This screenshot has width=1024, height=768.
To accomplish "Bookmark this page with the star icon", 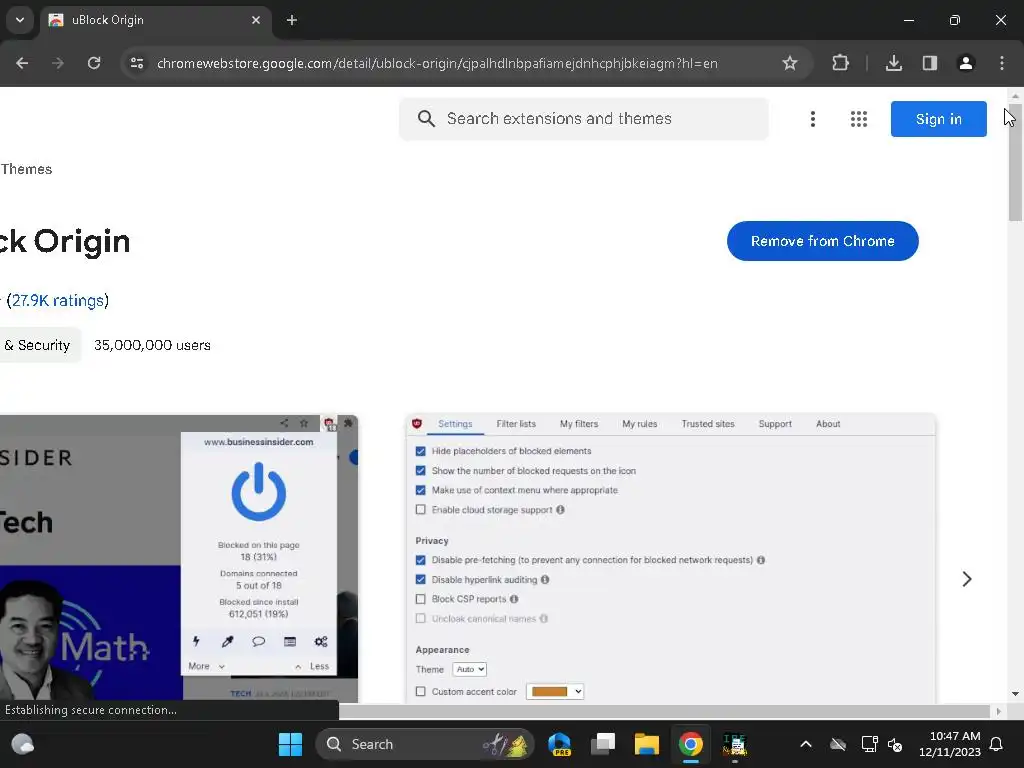I will [790, 63].
